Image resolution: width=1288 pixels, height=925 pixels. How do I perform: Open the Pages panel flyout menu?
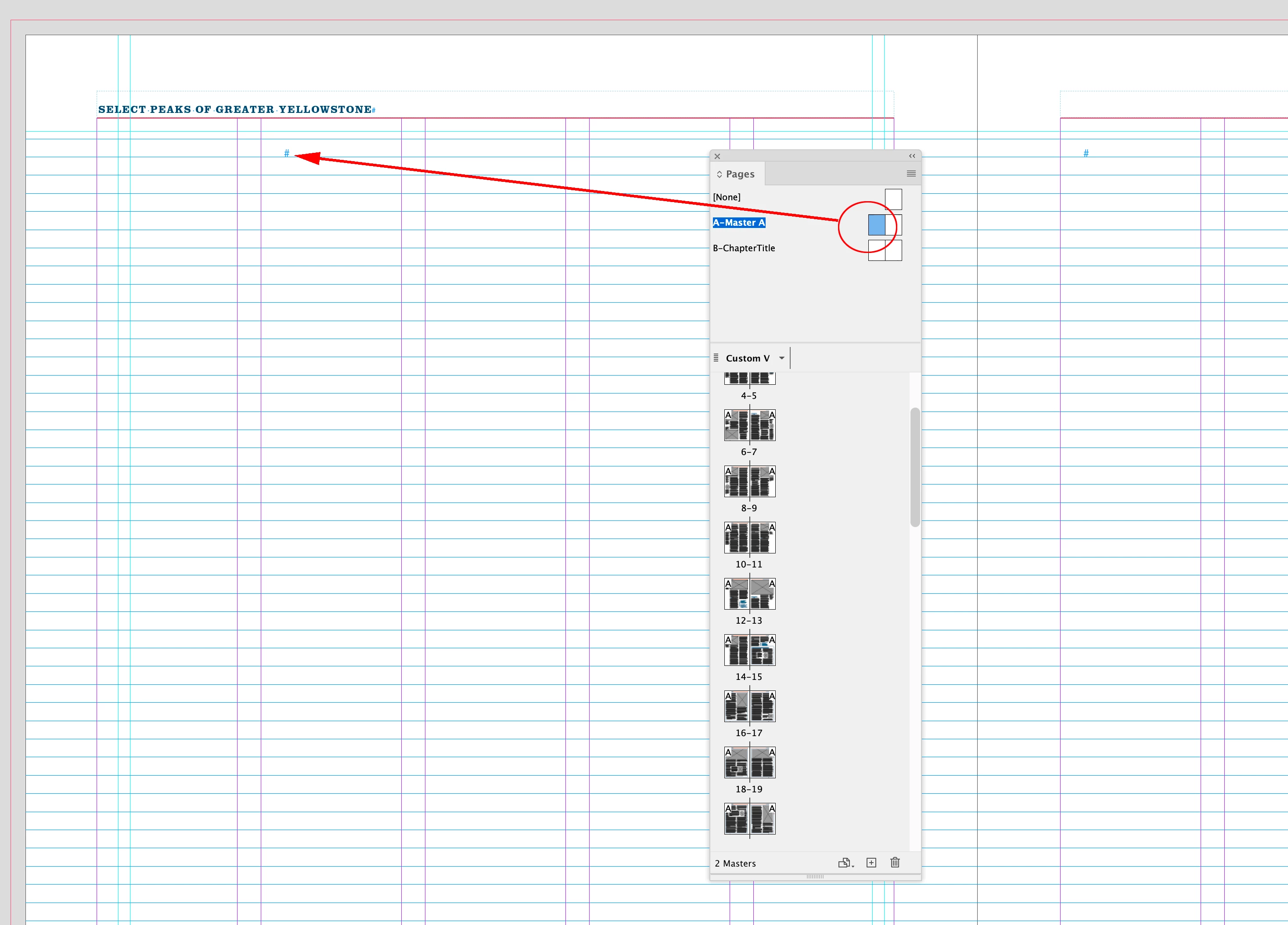click(x=911, y=174)
